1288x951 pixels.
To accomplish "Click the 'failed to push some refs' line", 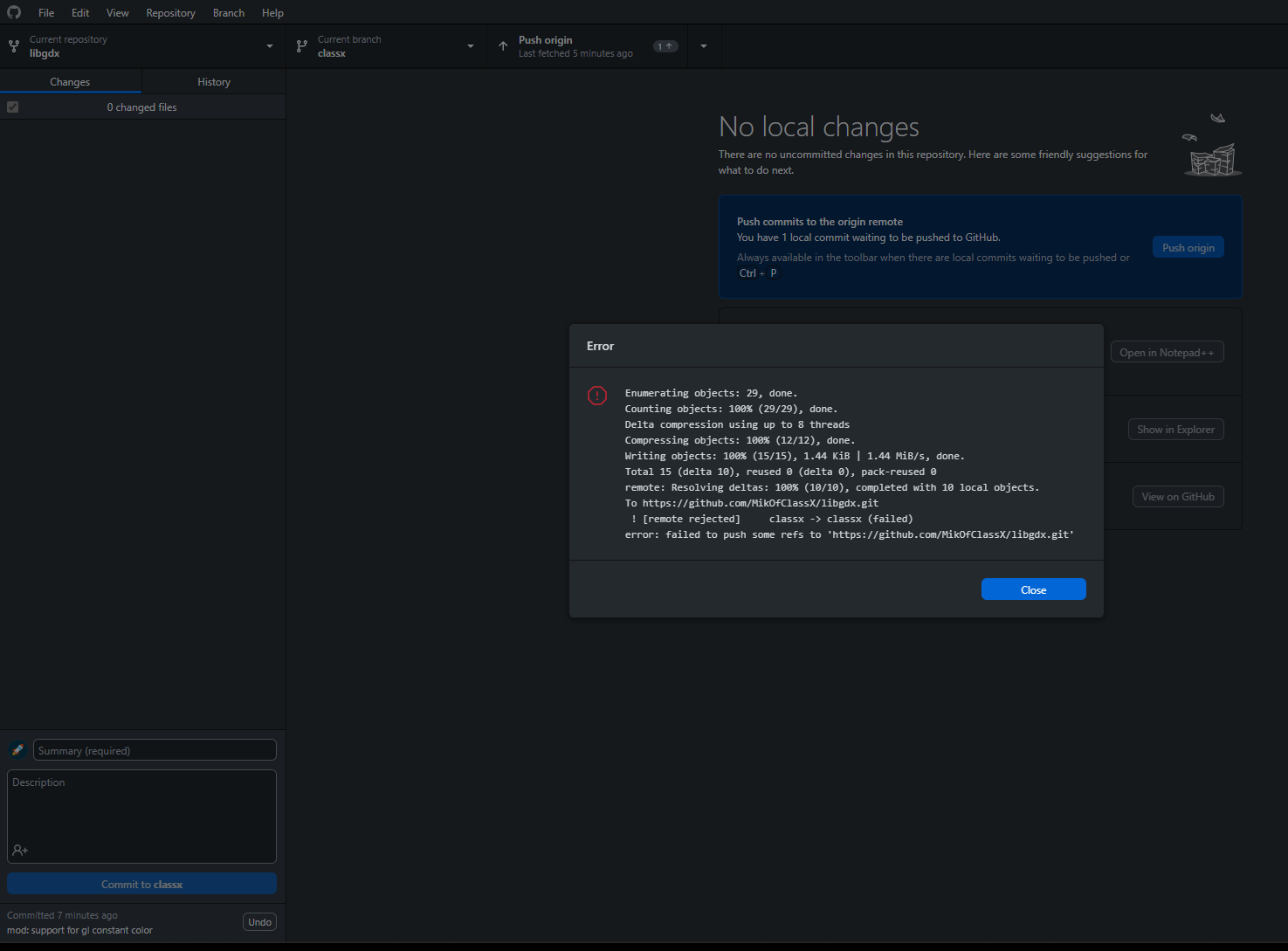I will pyautogui.click(x=850, y=534).
